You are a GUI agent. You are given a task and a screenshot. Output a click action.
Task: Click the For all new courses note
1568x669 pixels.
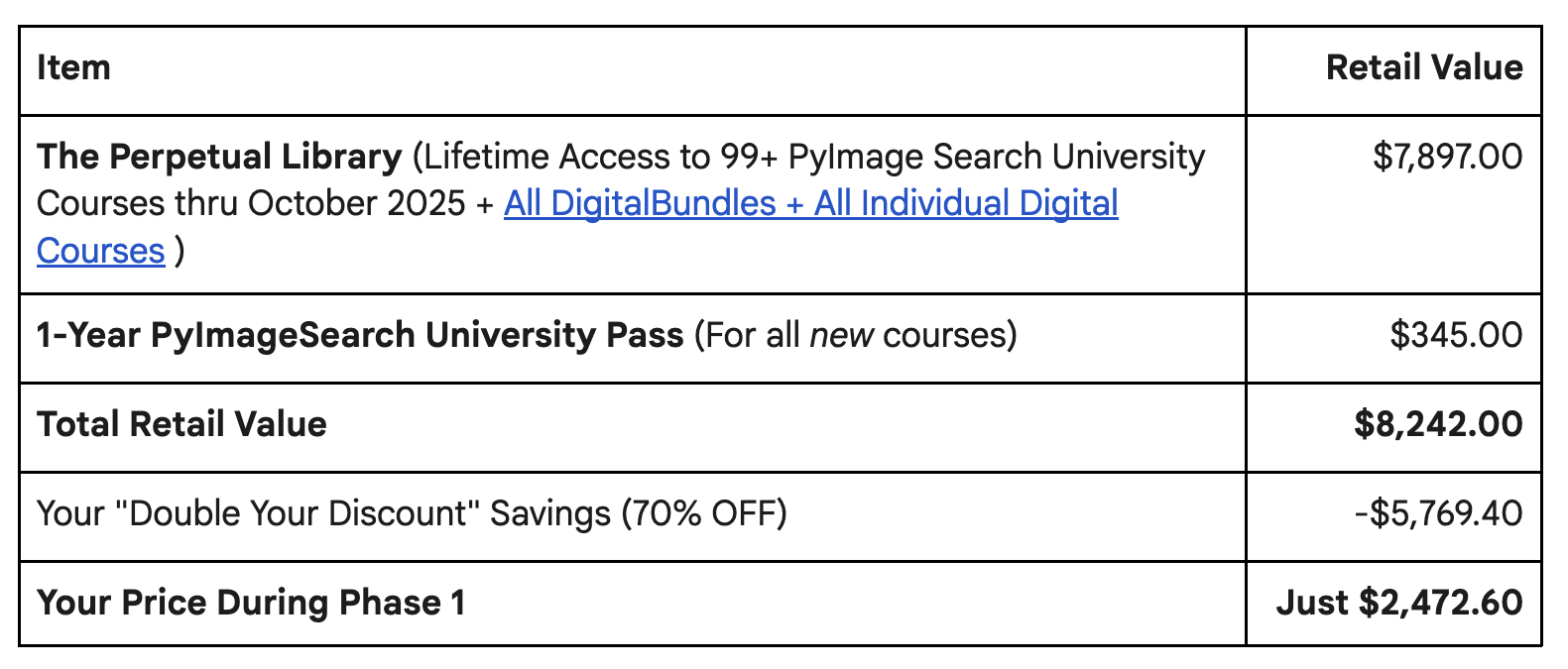click(855, 335)
